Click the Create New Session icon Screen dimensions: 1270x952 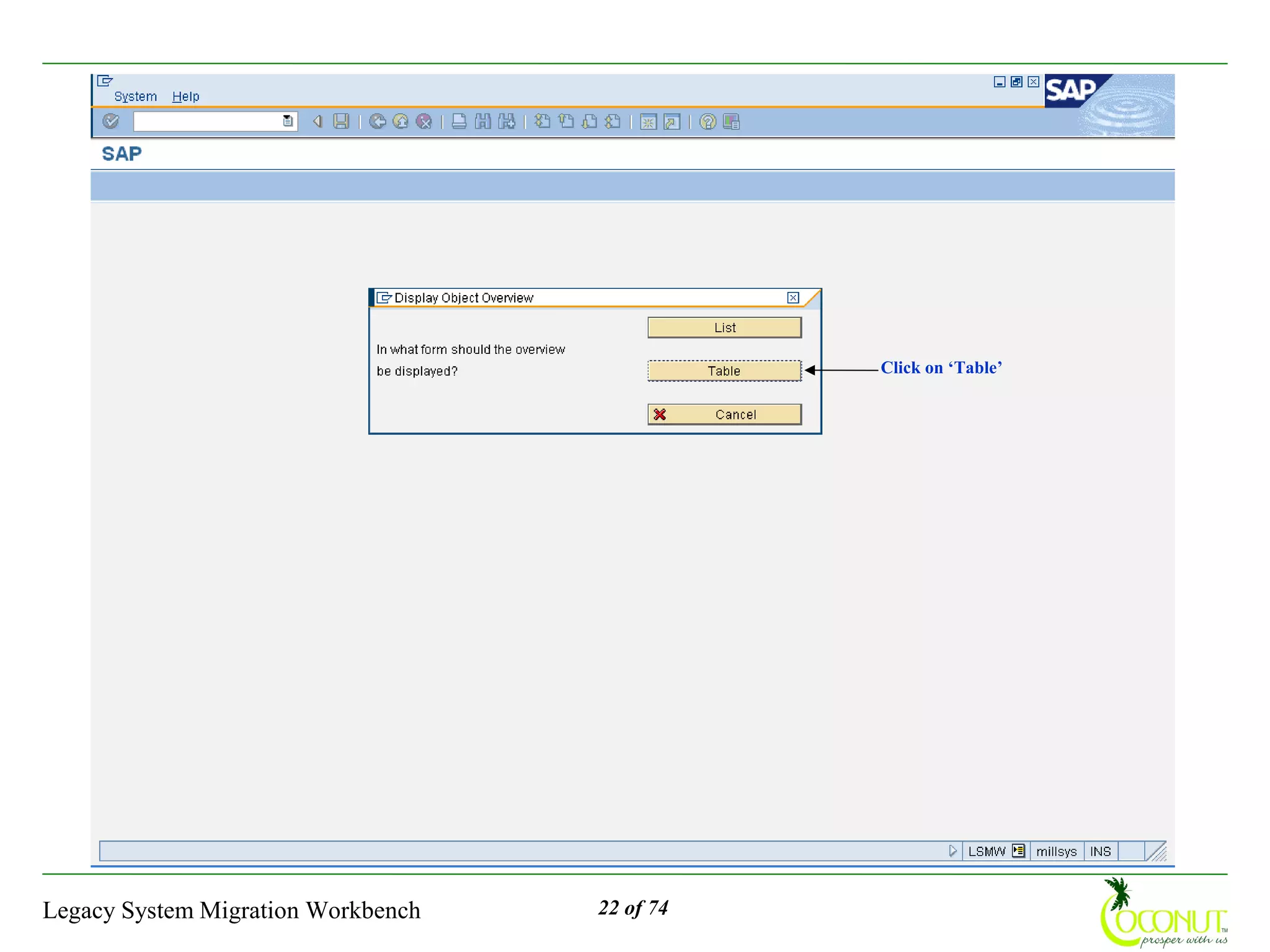coord(648,122)
